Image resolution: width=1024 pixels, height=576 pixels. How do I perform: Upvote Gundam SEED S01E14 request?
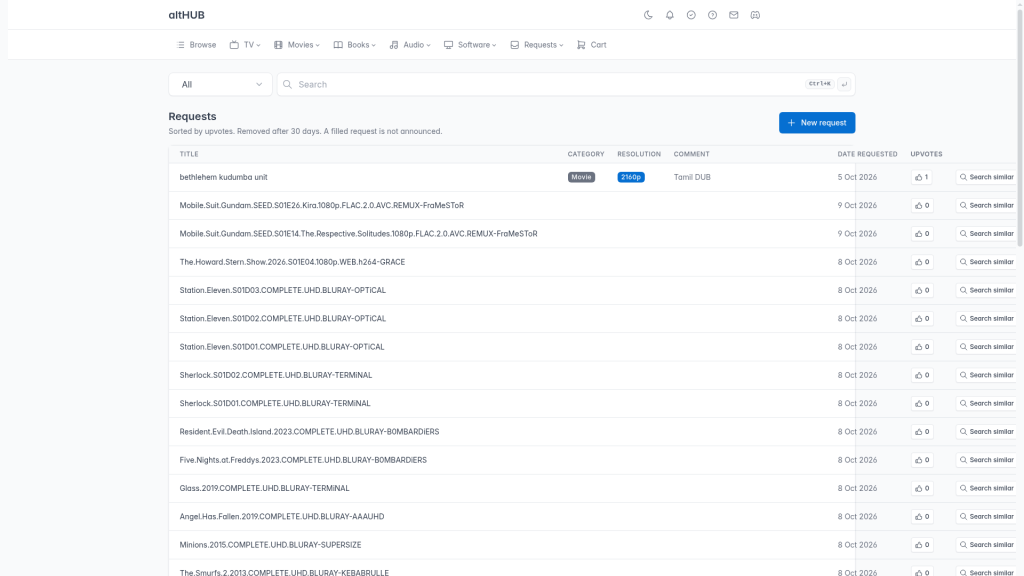[922, 234]
